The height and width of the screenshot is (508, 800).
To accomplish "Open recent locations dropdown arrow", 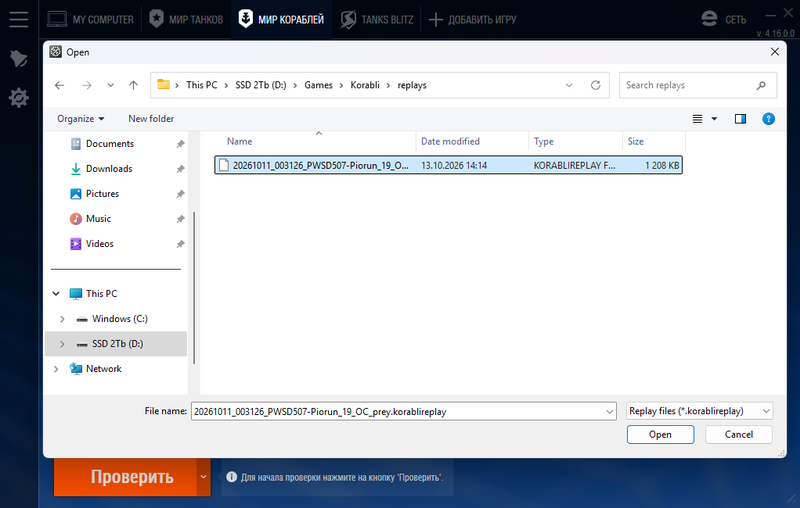I will tap(110, 85).
